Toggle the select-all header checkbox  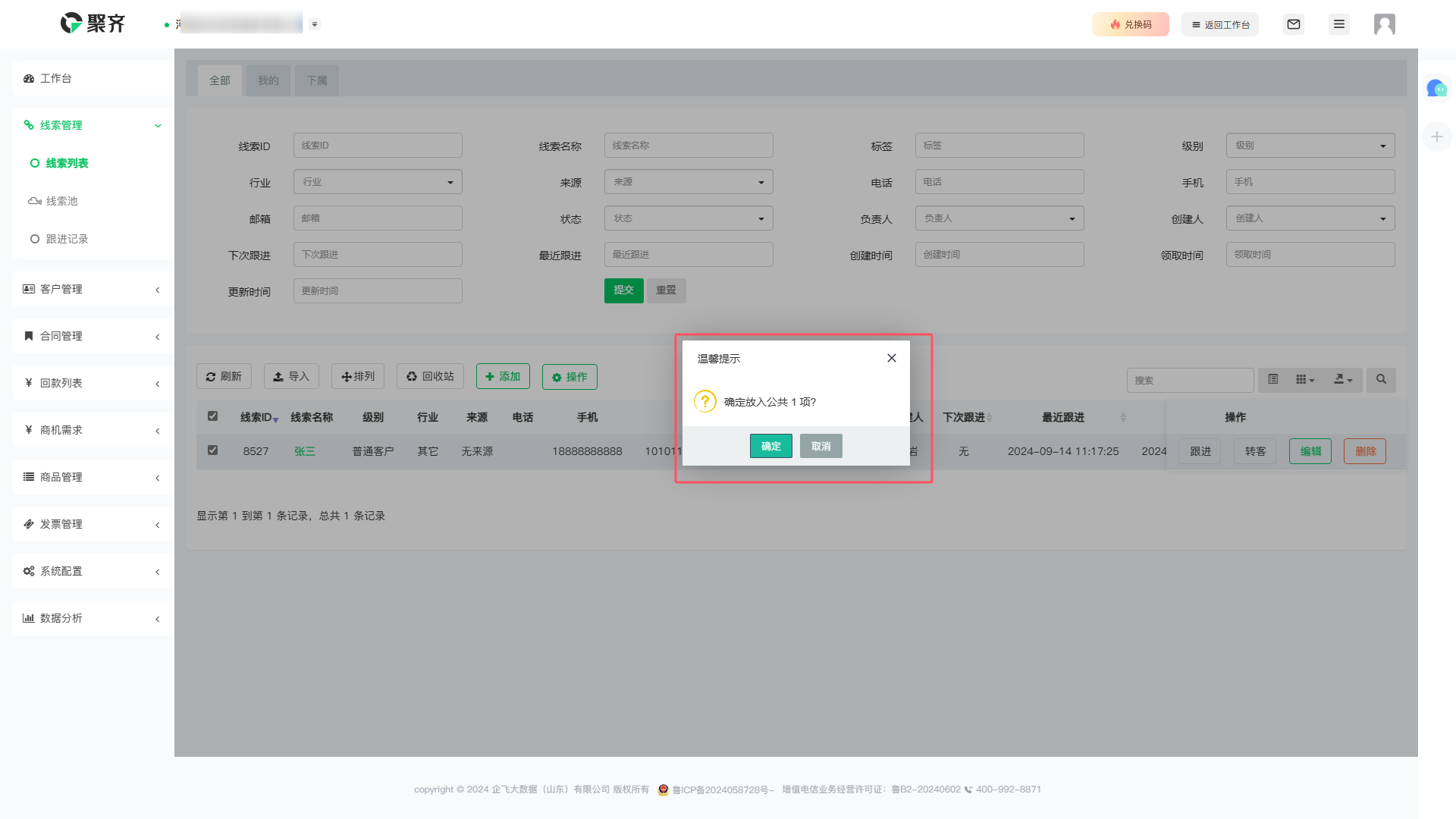pos(212,416)
